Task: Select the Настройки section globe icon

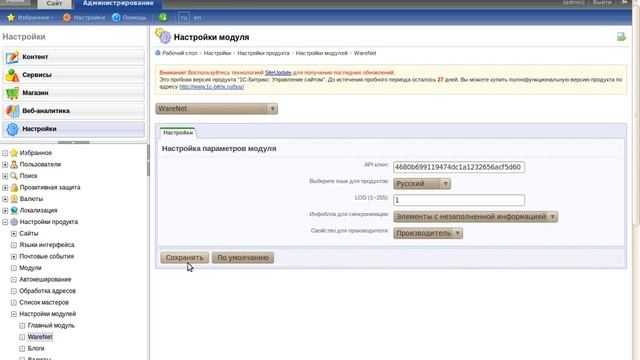Action: pos(12,129)
